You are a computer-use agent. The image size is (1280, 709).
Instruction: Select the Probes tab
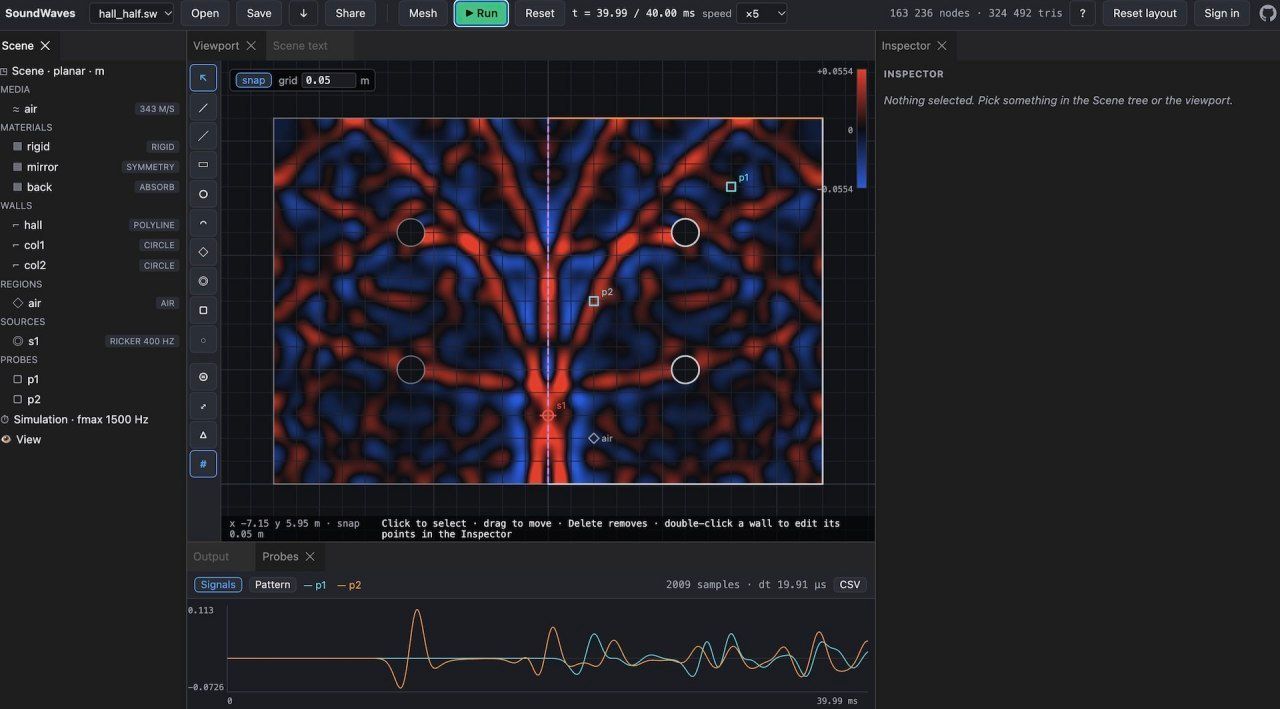point(280,557)
